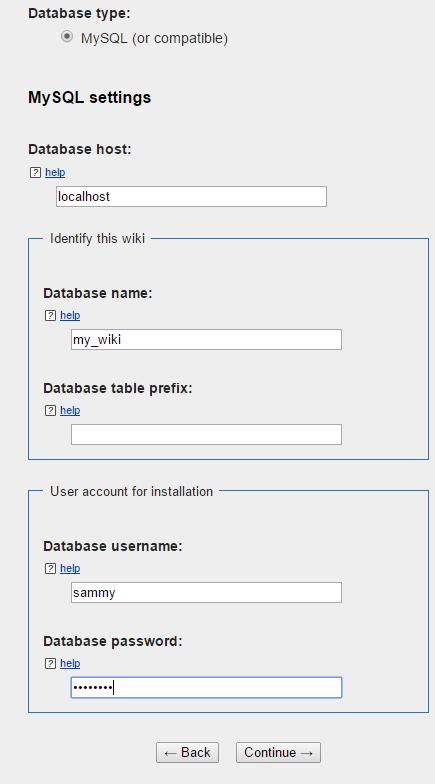Click the Database host field containing localhost
The height and width of the screenshot is (784, 435).
pyautogui.click(x=192, y=196)
